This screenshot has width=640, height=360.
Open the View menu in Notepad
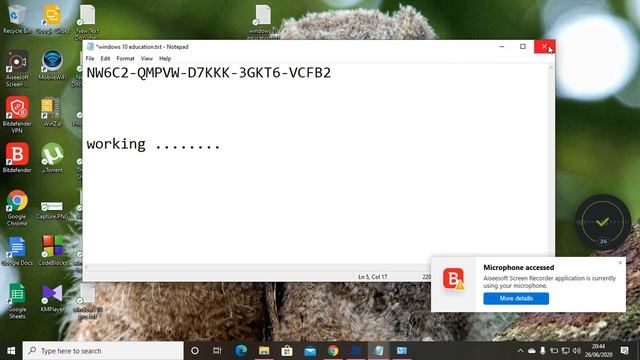point(147,58)
